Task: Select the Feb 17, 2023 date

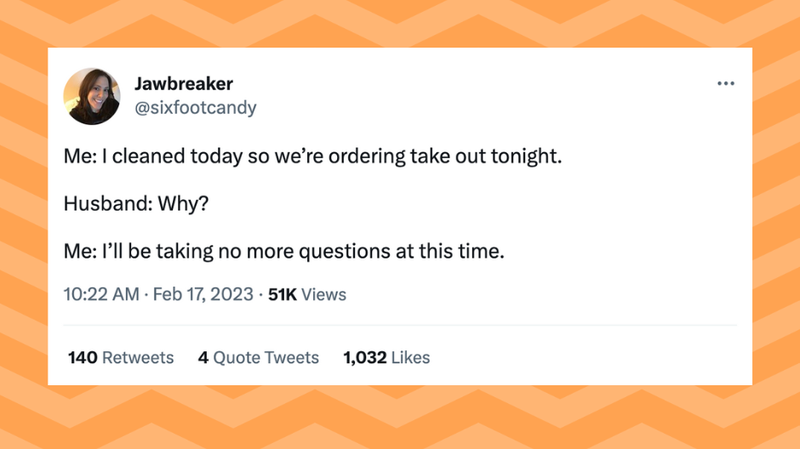Action: [203, 294]
